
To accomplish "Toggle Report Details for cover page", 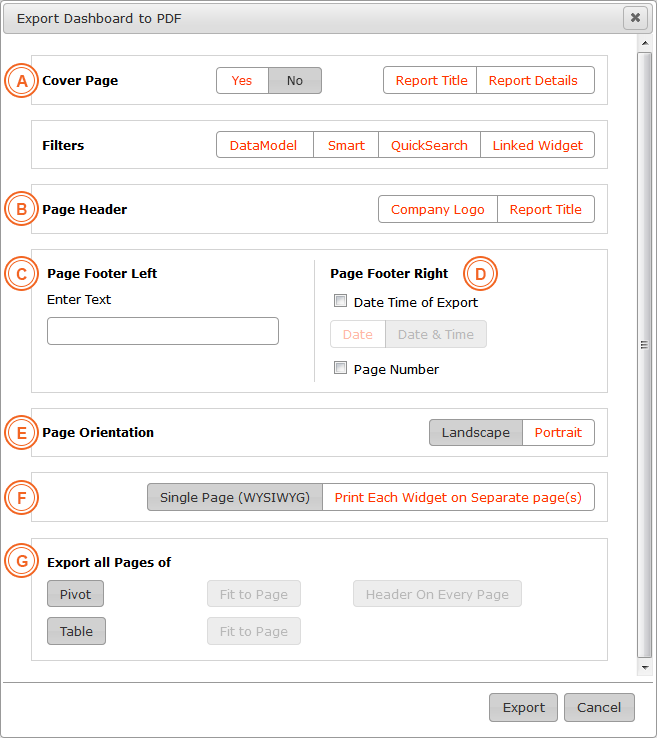I will pos(533,81).
